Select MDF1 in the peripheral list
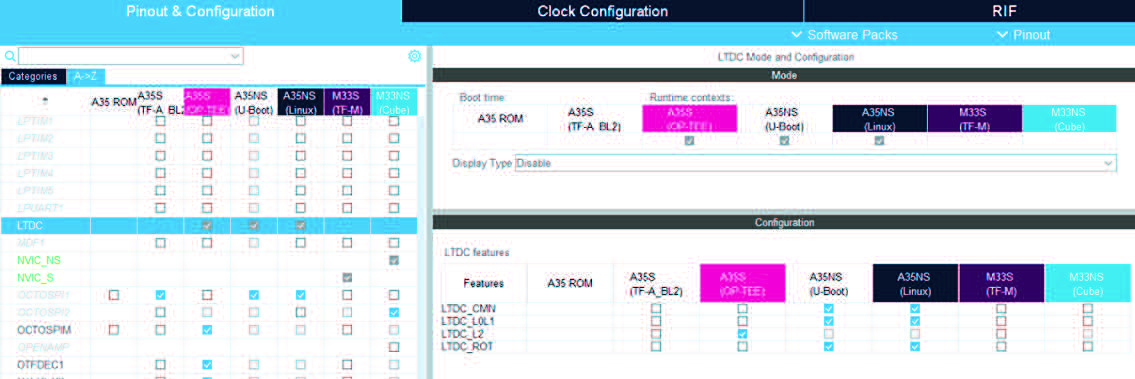 tap(30, 243)
